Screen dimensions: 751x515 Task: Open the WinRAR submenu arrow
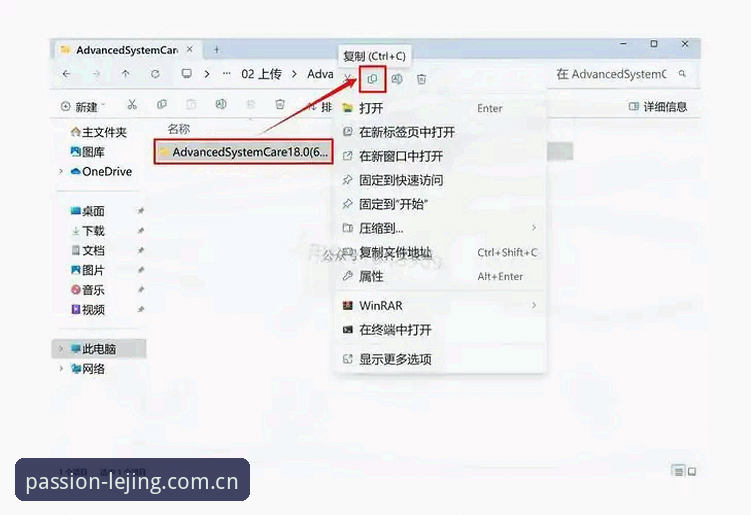tap(534, 305)
